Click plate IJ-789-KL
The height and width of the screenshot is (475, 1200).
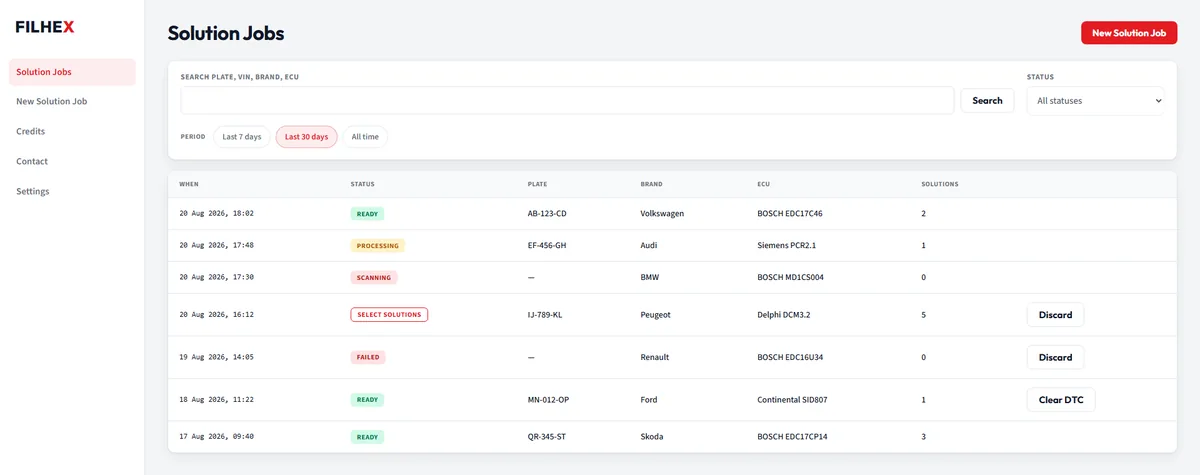pos(545,315)
